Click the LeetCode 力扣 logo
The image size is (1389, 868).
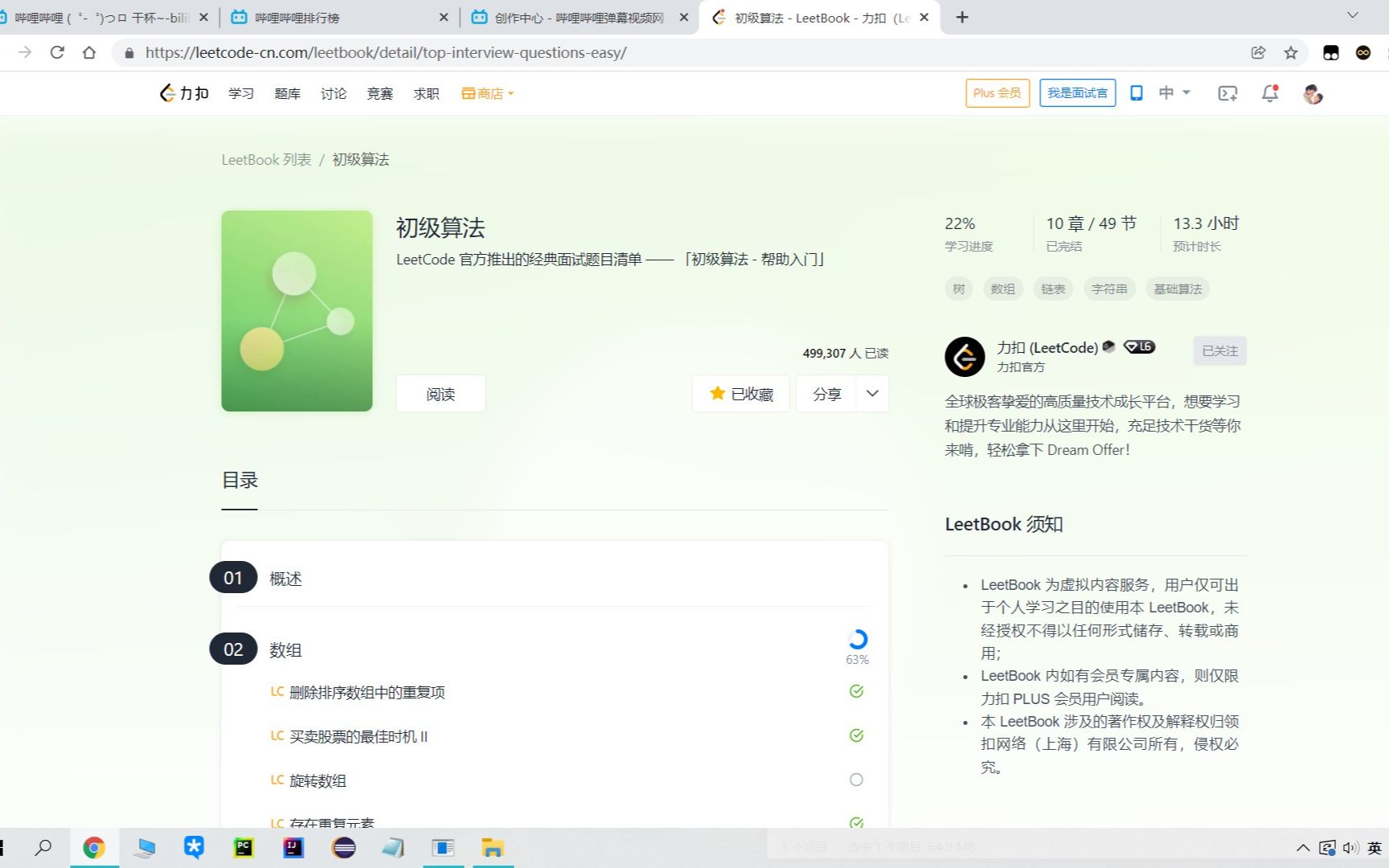(x=184, y=93)
